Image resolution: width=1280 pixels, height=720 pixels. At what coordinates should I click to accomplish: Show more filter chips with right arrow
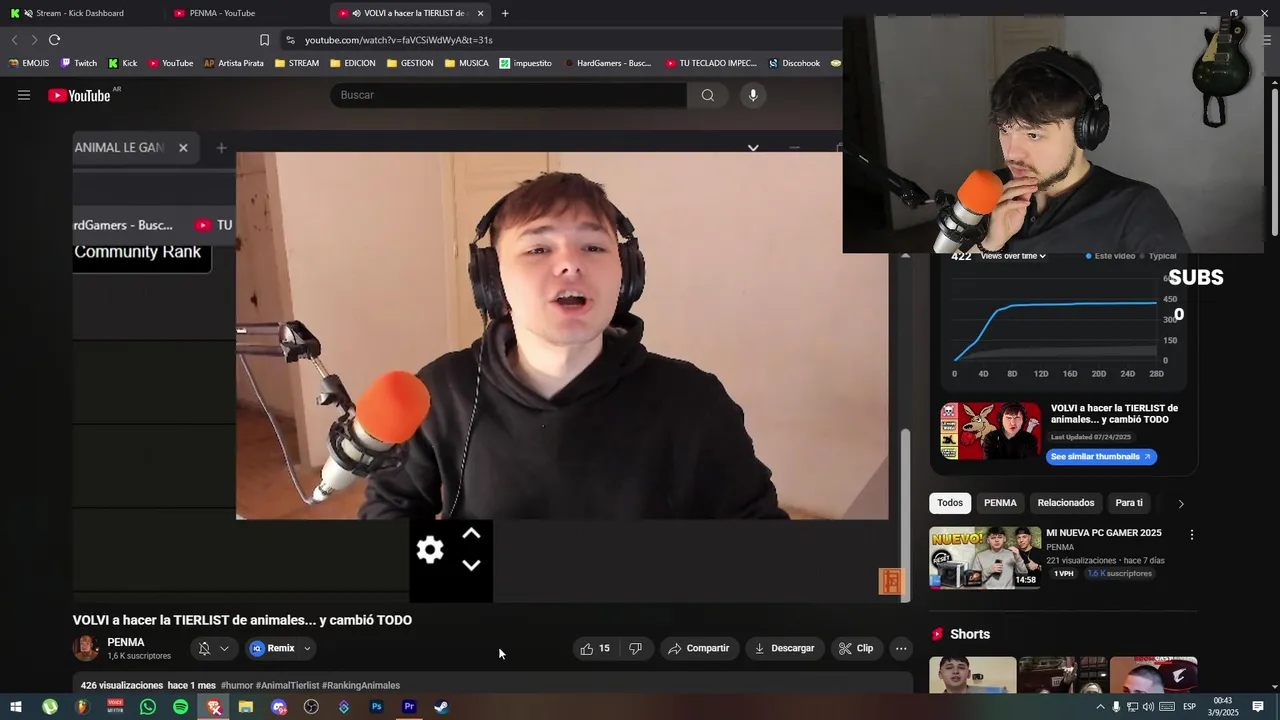click(x=1180, y=503)
